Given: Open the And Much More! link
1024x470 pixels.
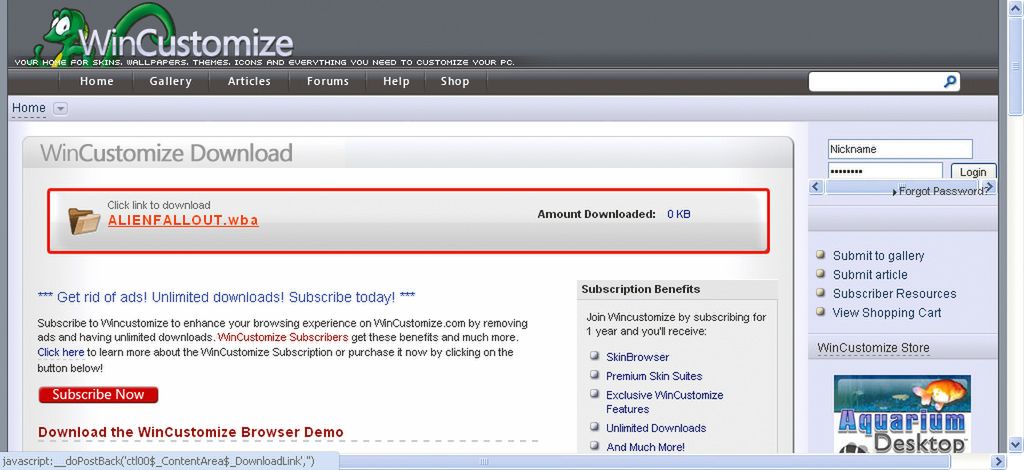Looking at the screenshot, I should point(645,447).
